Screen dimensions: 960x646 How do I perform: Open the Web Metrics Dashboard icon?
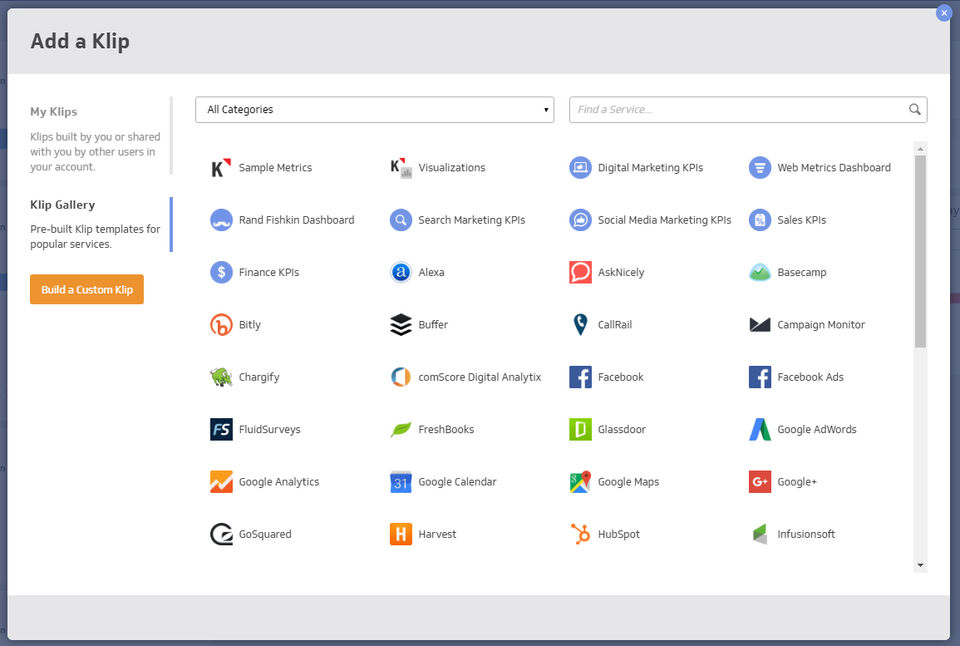coord(760,168)
